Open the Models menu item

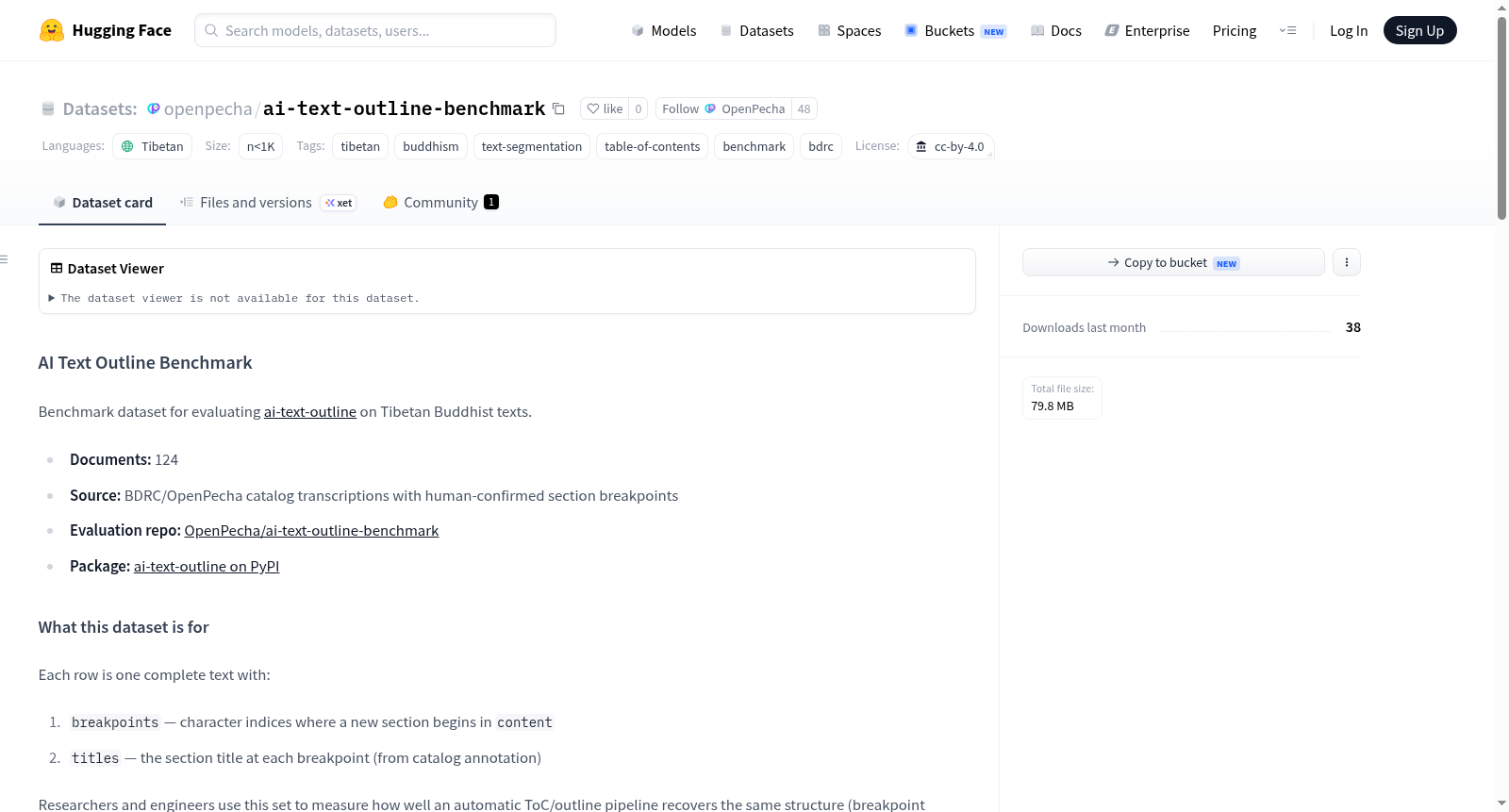664,30
